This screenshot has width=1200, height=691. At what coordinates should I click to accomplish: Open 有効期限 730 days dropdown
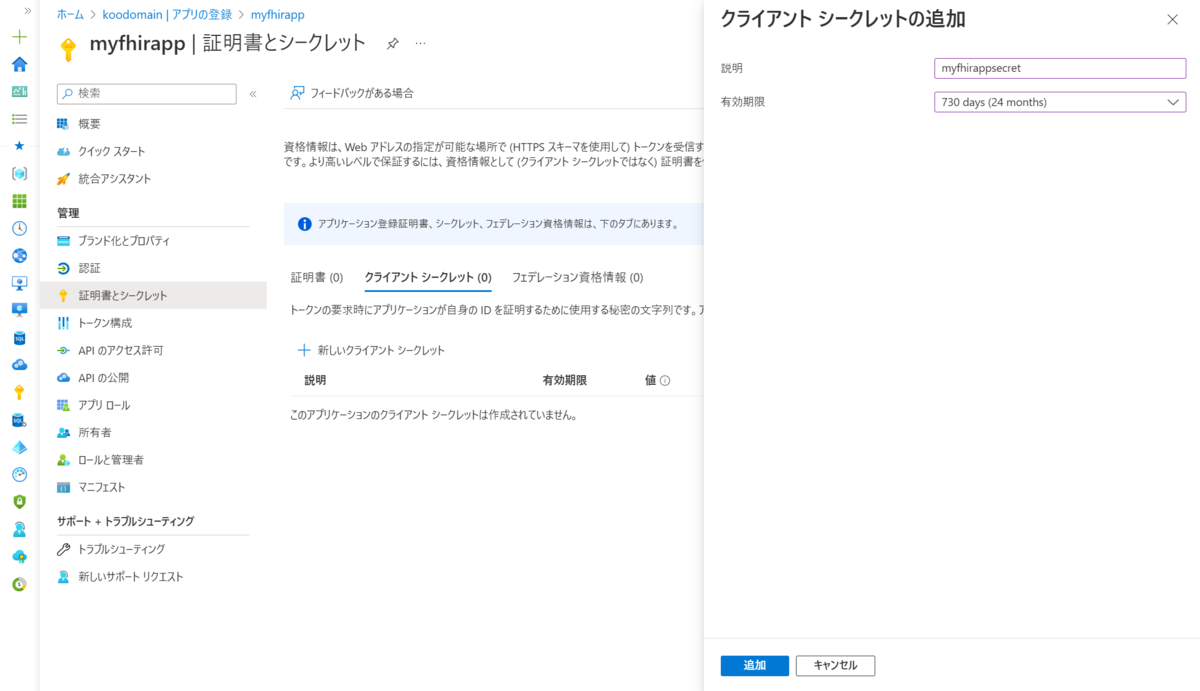[1060, 102]
